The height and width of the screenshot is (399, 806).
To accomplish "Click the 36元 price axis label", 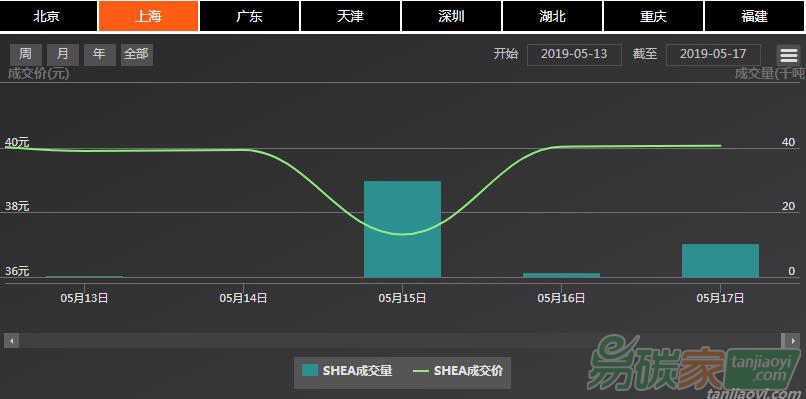I will tap(17, 271).
